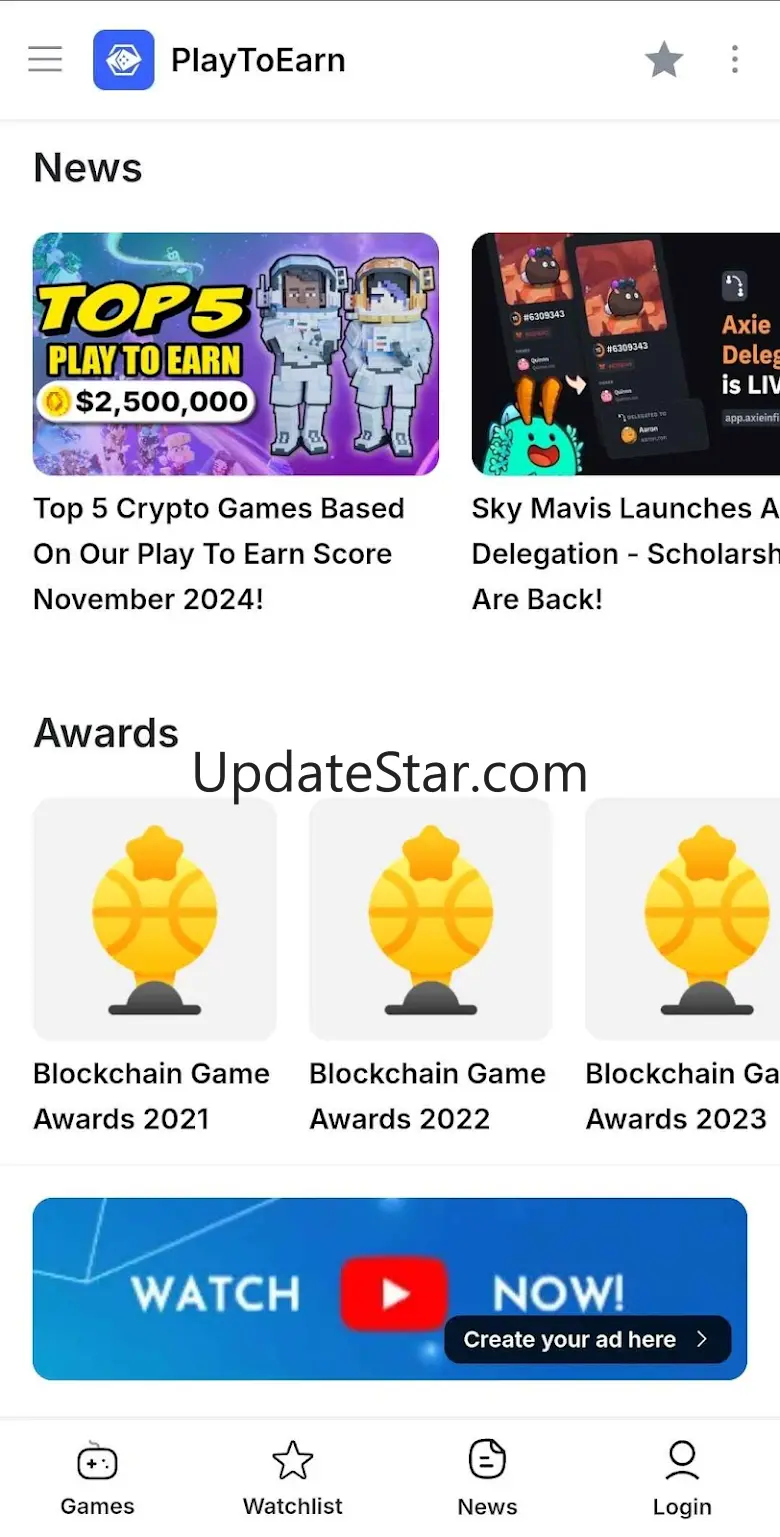Read the Sky Mavis Launches headline
The width and height of the screenshot is (780, 1537).
[626, 554]
